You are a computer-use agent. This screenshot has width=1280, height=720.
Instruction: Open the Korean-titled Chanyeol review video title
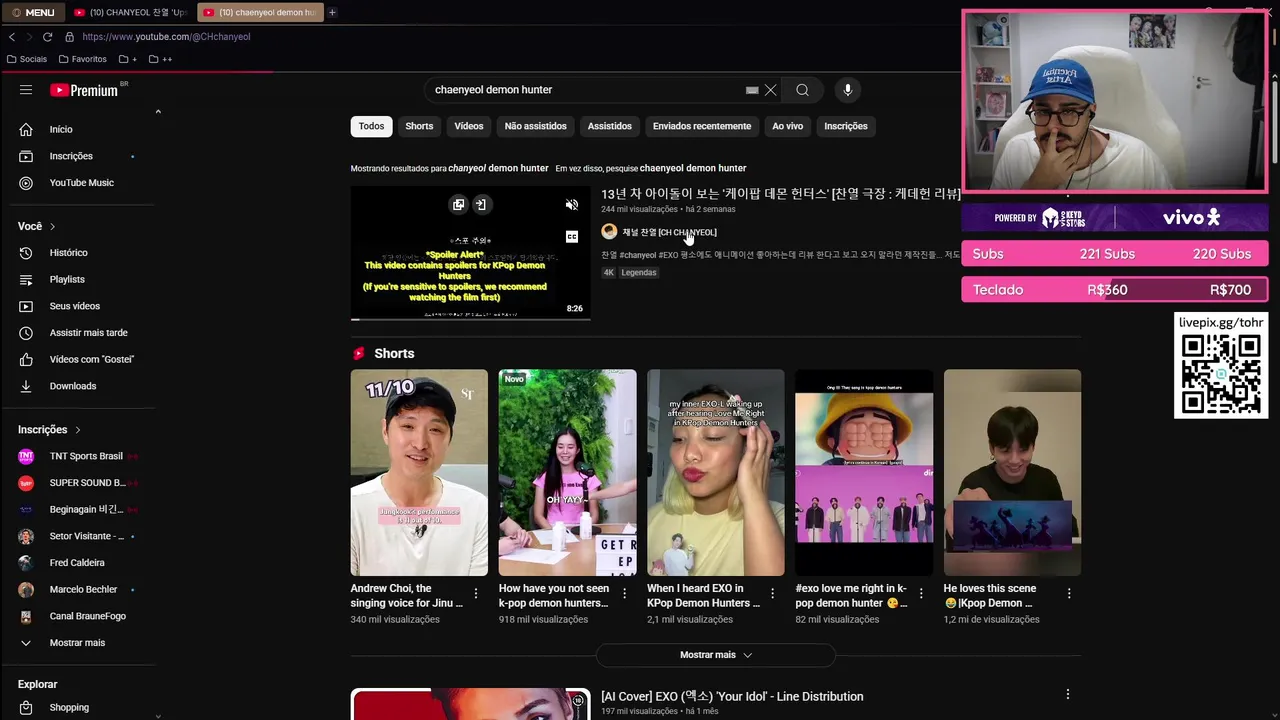[780, 194]
